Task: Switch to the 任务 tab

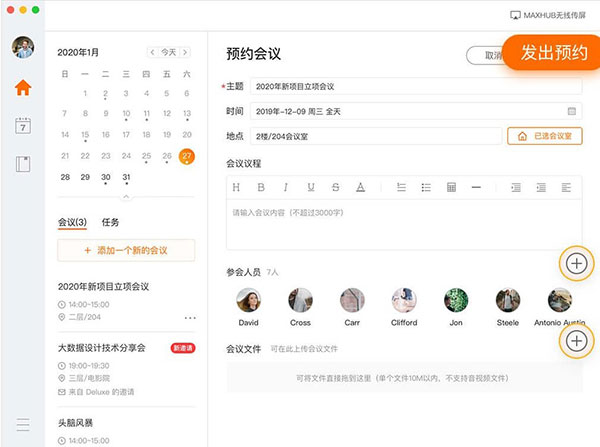Action: 110,222
